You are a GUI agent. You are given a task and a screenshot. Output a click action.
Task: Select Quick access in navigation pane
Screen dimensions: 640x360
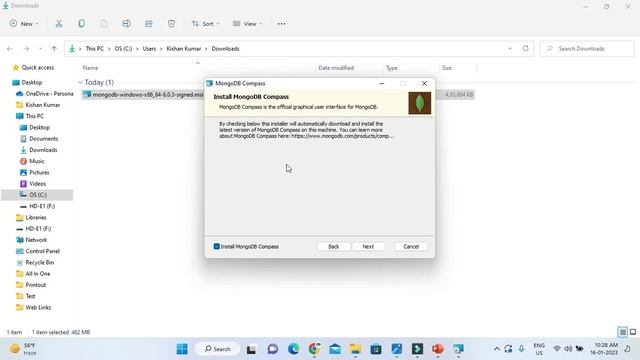pyautogui.click(x=38, y=67)
